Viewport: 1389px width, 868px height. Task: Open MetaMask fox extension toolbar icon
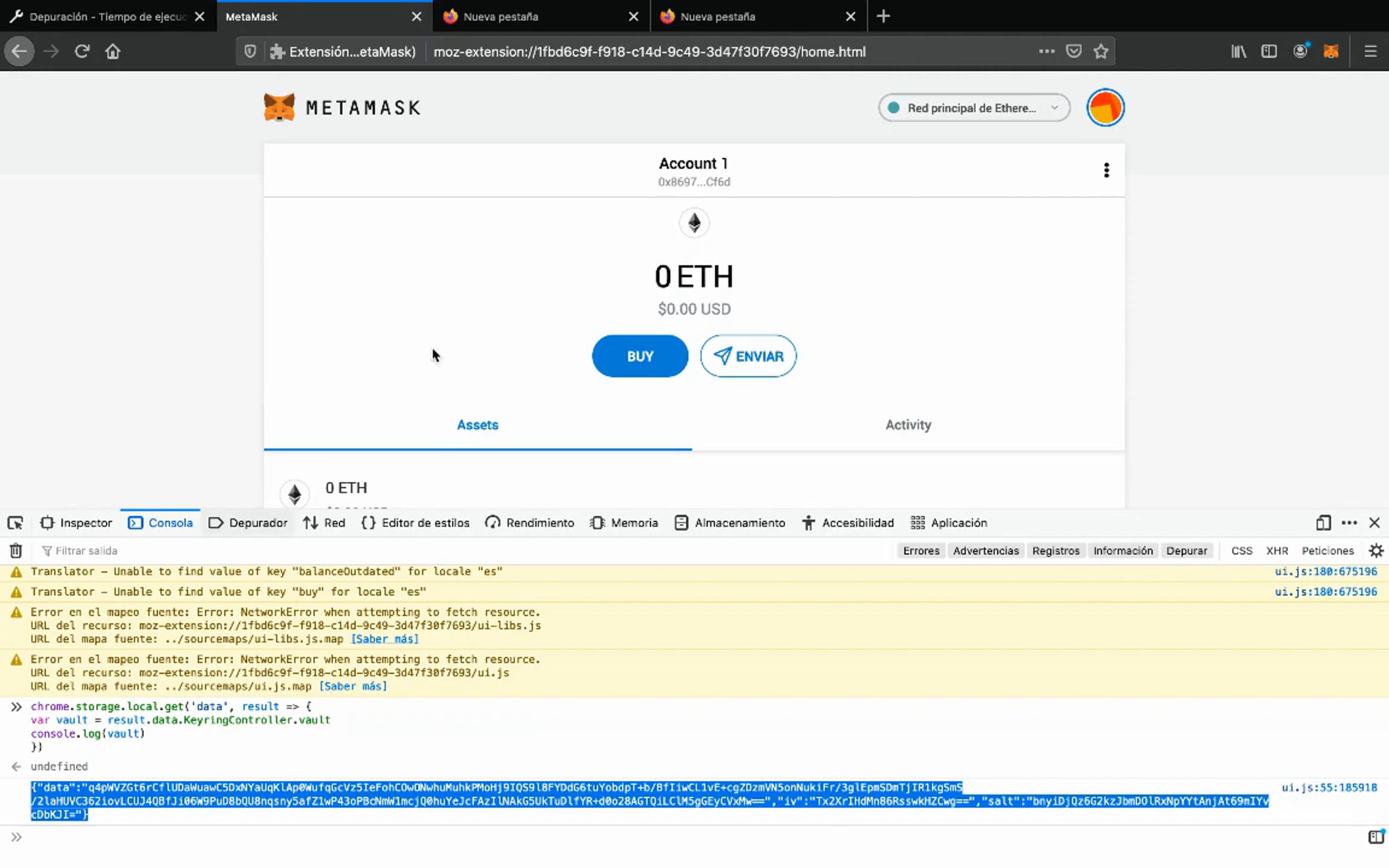1331,52
